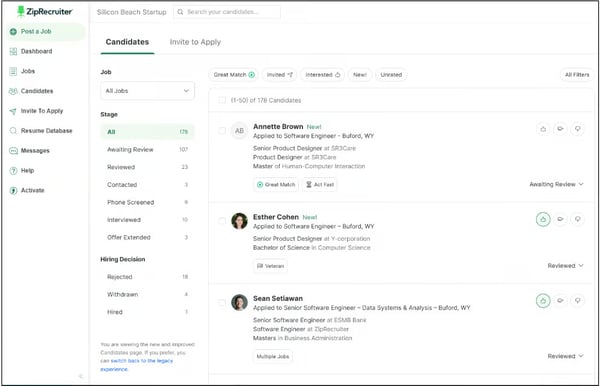The image size is (600, 386).
Task: Click Annette Brown's AB initials avatar
Action: [239, 131]
